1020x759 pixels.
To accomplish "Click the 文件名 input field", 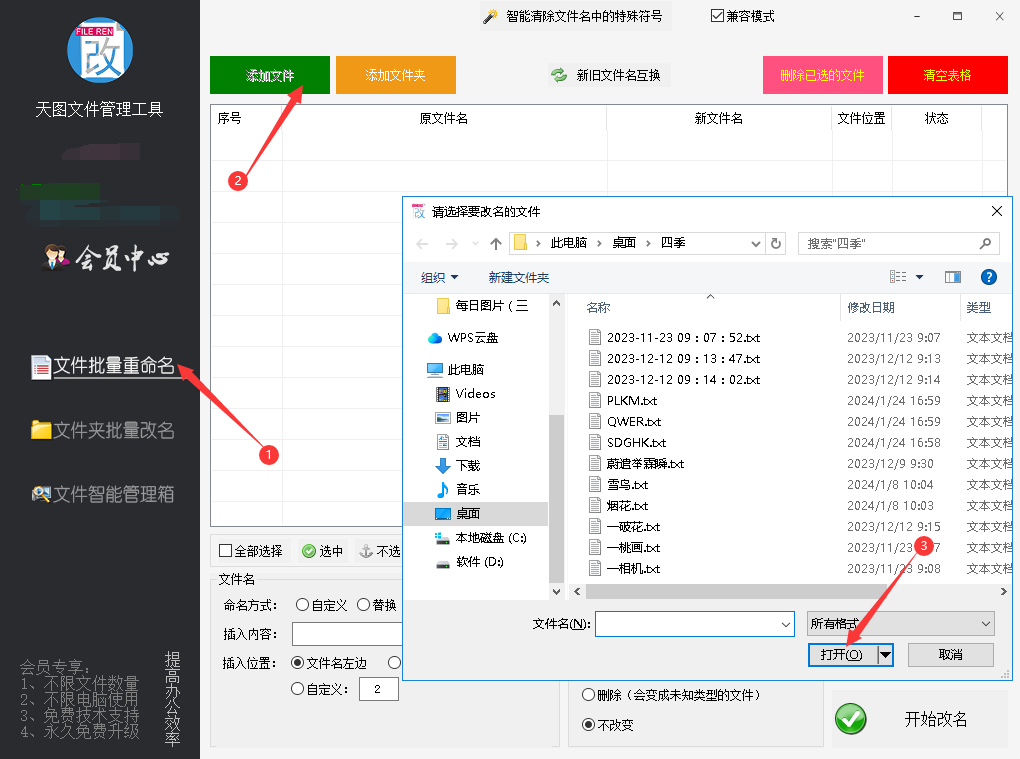I will pyautogui.click(x=694, y=623).
